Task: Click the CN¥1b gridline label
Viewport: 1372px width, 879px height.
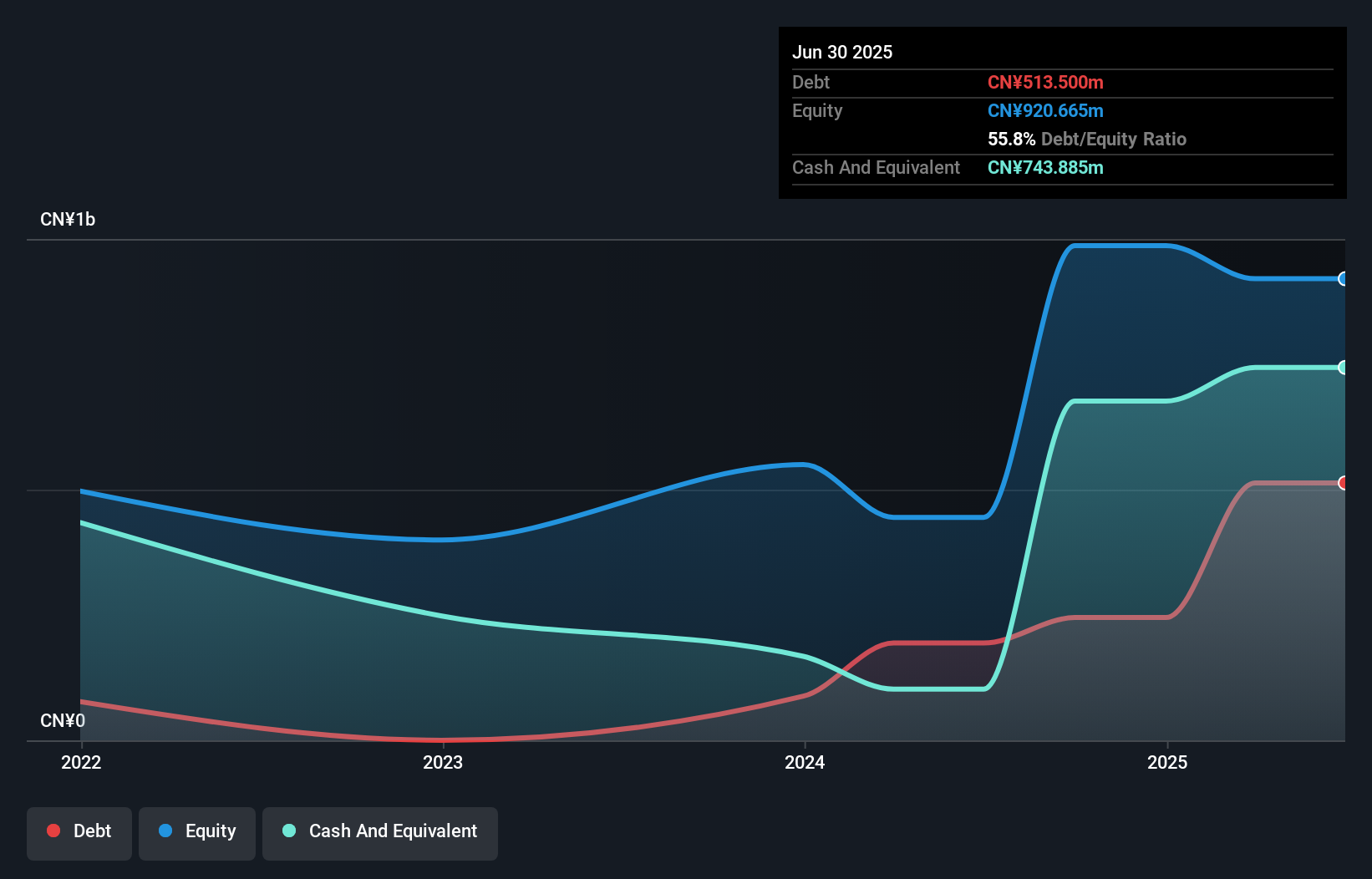Action: pos(68,219)
